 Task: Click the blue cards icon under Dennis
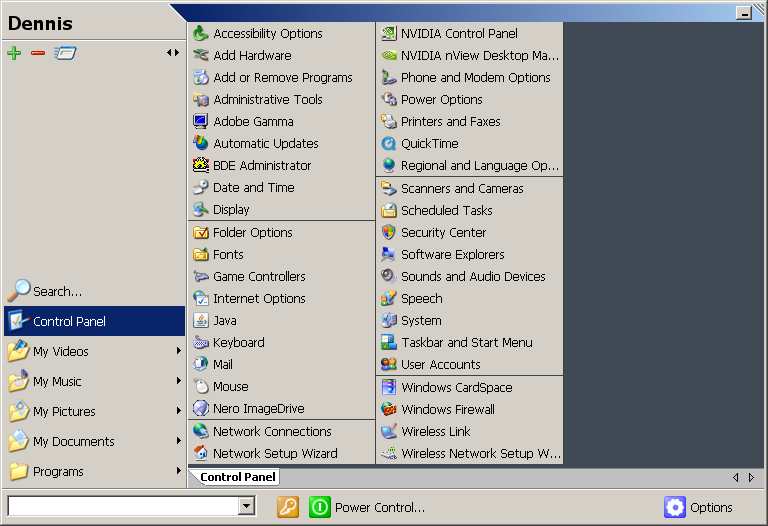pos(65,53)
